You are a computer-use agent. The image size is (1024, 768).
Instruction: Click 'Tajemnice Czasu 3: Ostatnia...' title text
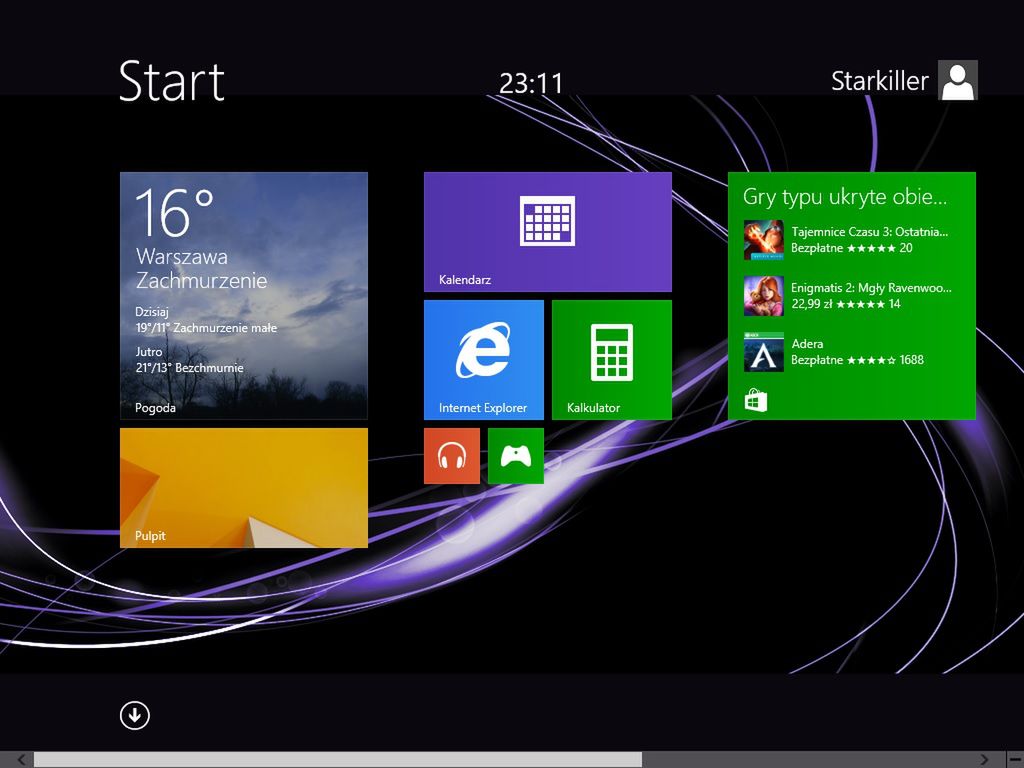[x=869, y=231]
